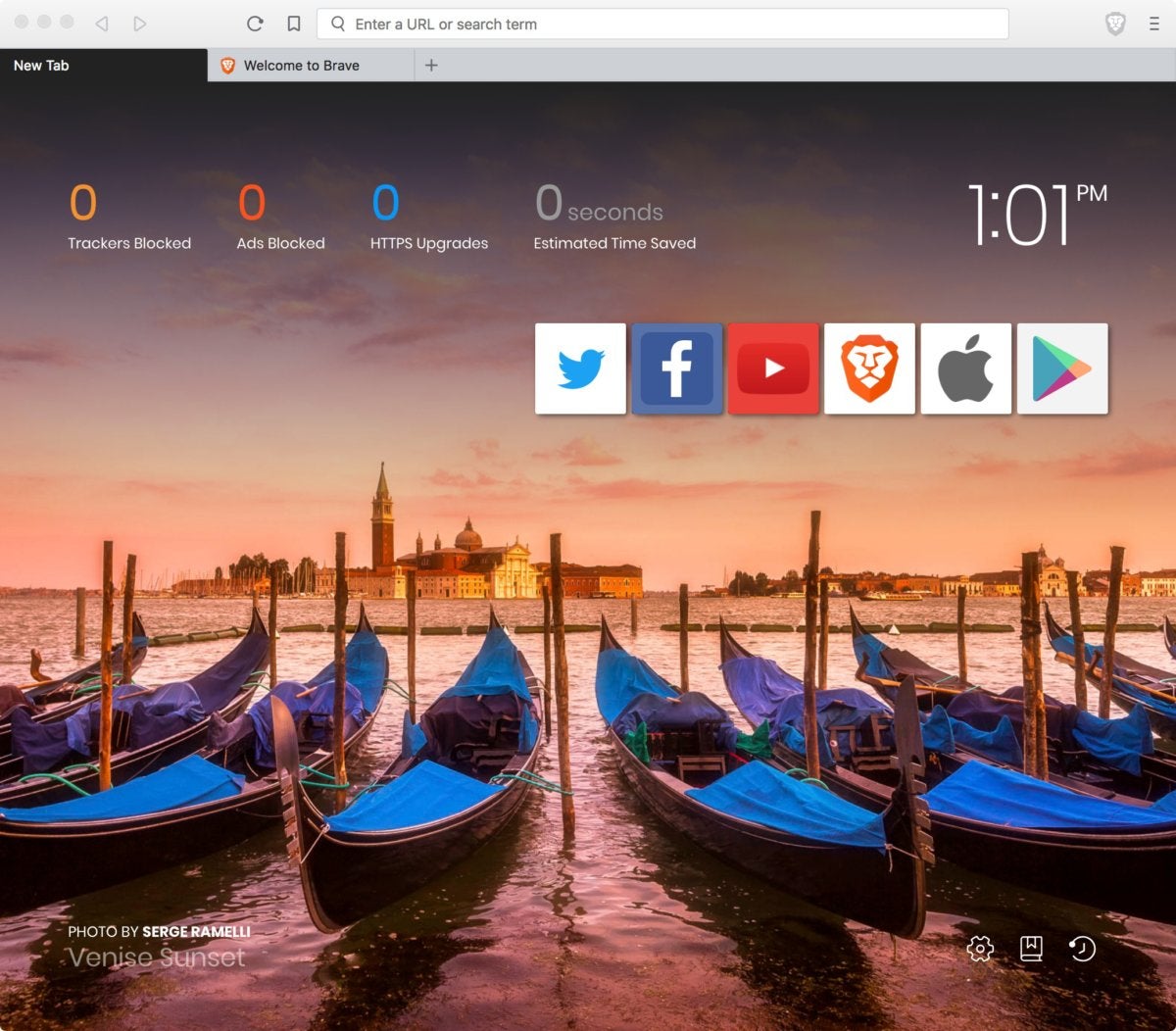Open the Apple top site tile

click(x=966, y=368)
